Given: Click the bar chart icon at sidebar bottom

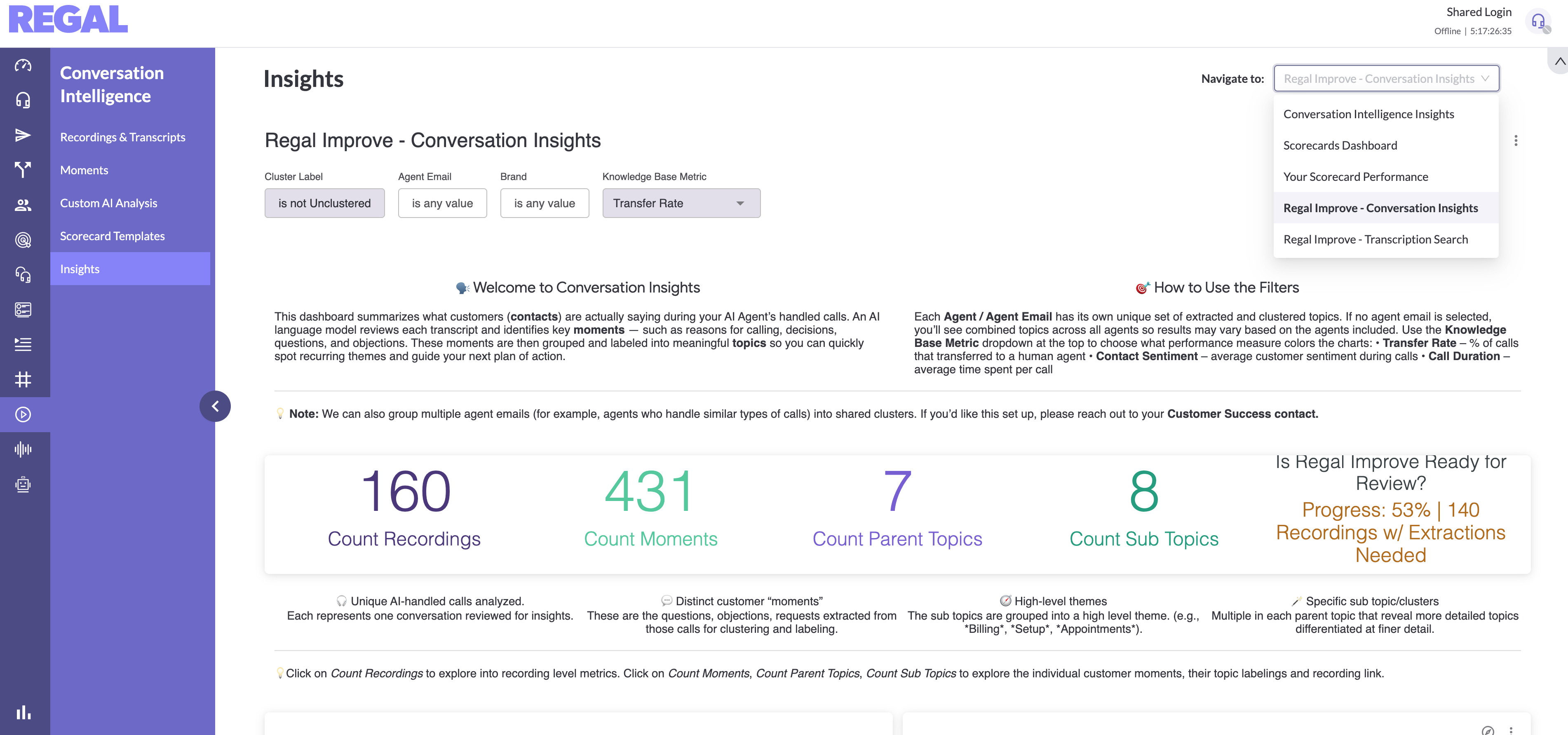Looking at the screenshot, I should [23, 712].
